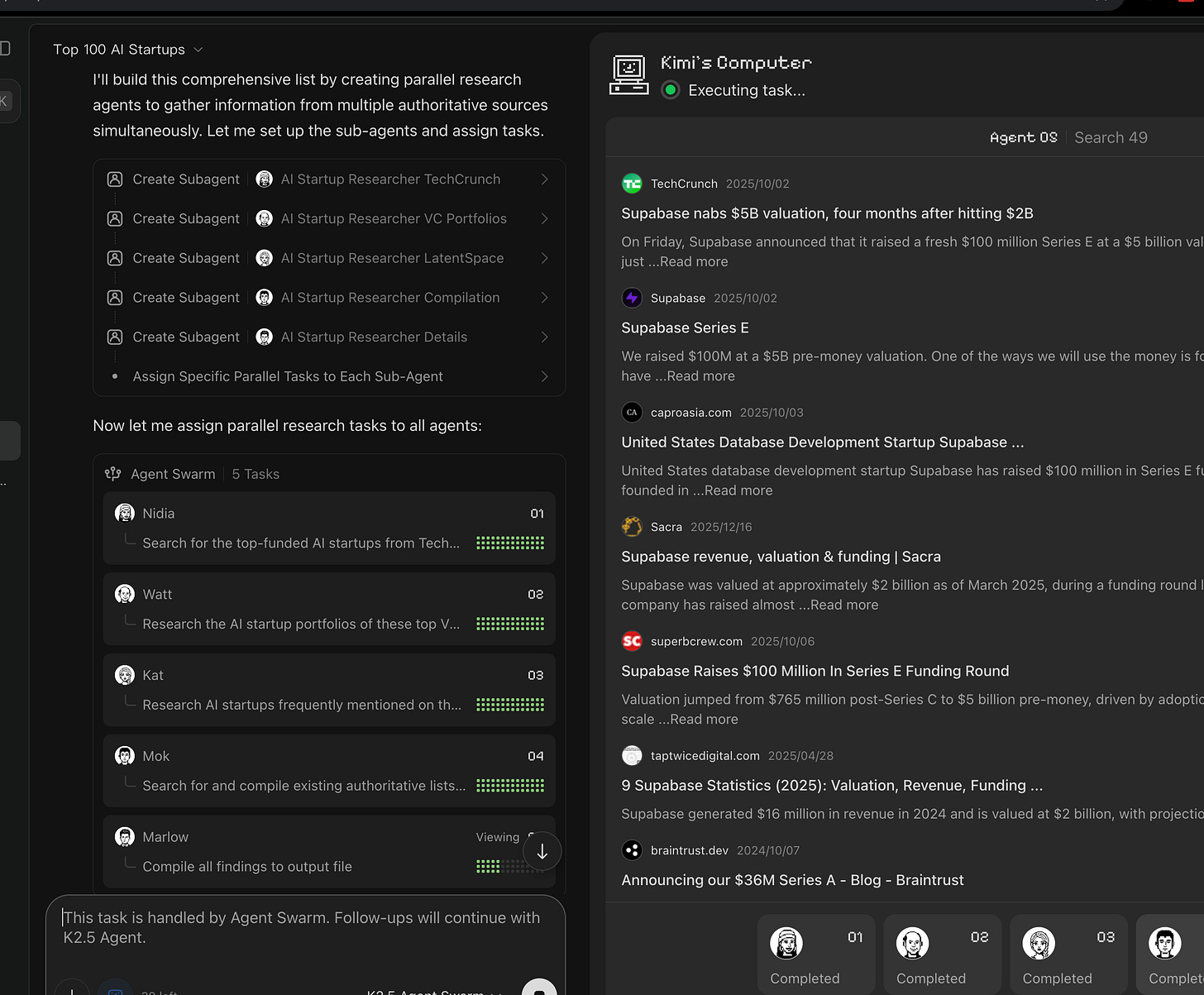Click Kat's avatar in Agent Swarm list
The width and height of the screenshot is (1204, 995).
click(x=125, y=675)
